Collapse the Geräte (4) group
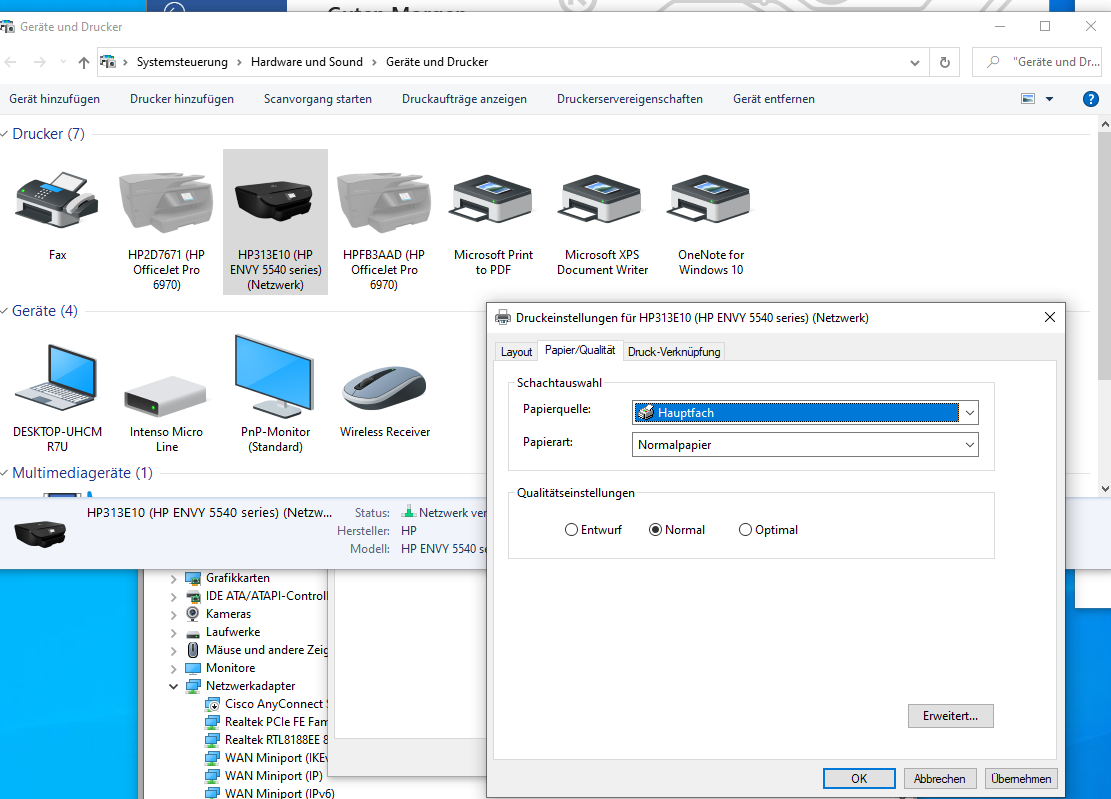The height and width of the screenshot is (799, 1111). [4, 311]
